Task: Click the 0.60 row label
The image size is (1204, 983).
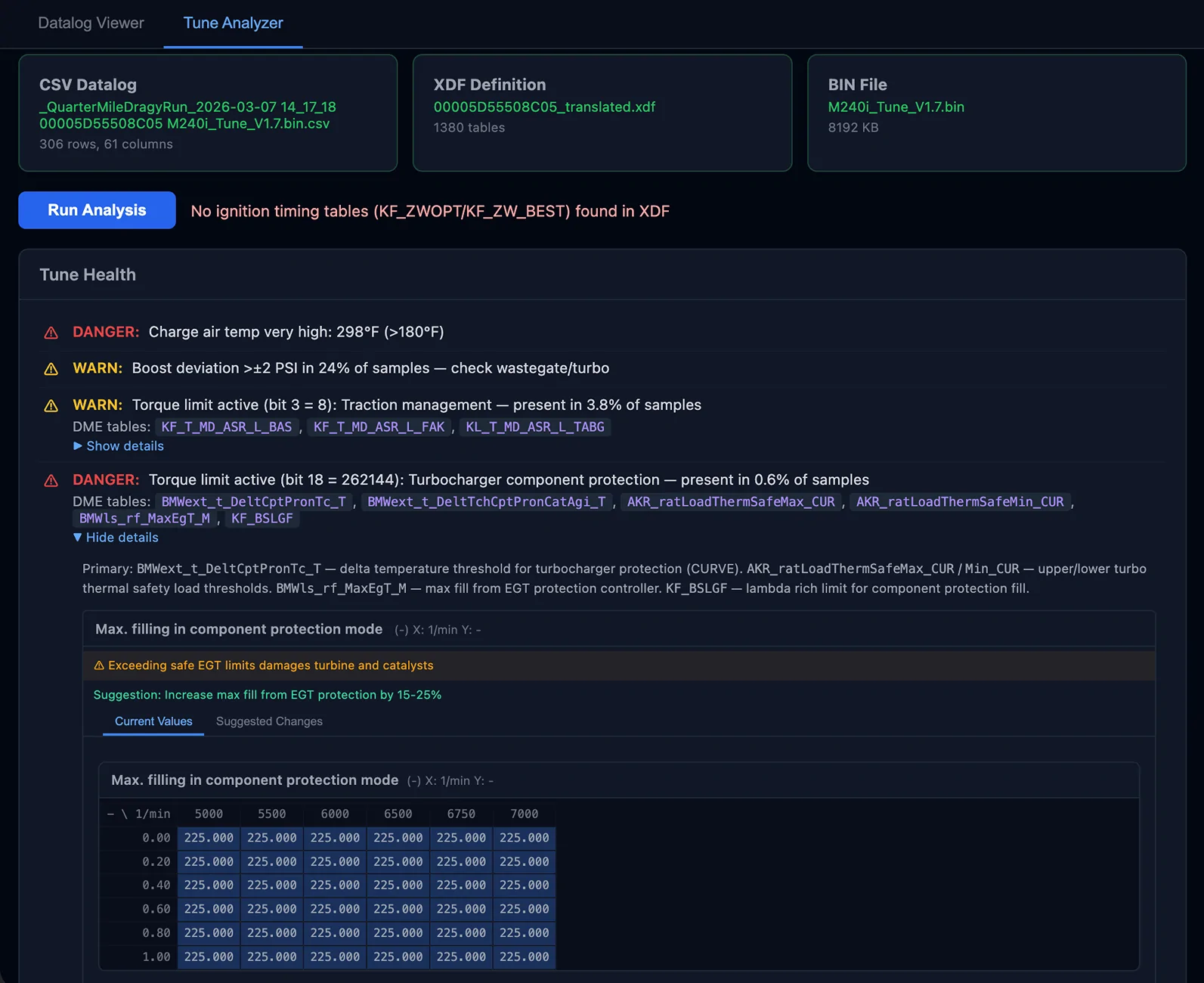Action: click(156, 909)
